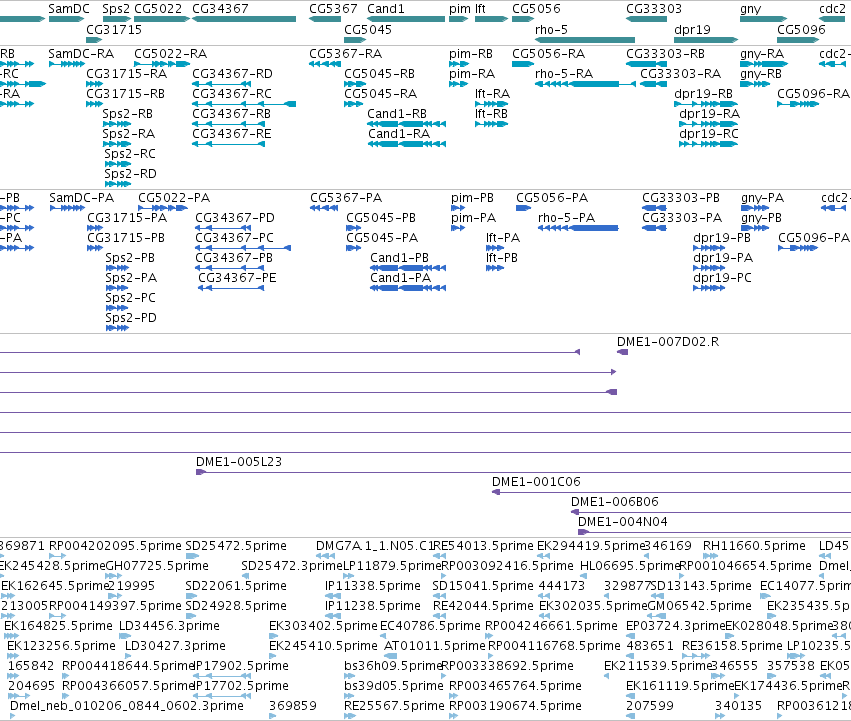851x721 pixels.
Task: Select EST EK161119.5prime
Action: pyautogui.click(x=679, y=686)
